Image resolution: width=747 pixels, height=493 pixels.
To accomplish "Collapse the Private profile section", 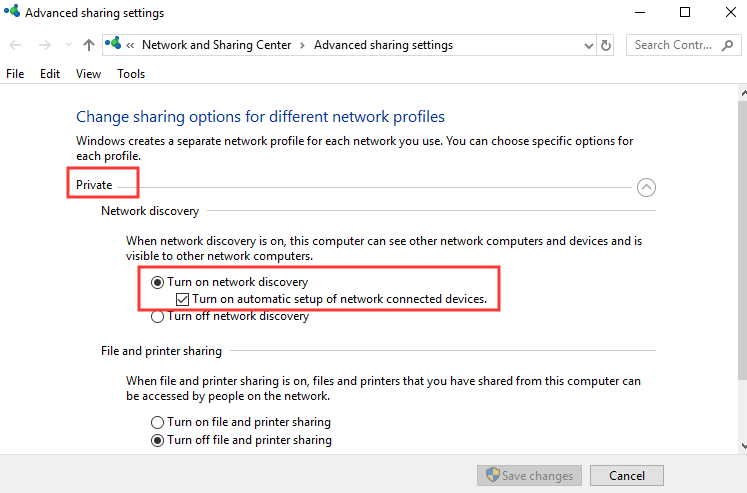I will [x=646, y=186].
